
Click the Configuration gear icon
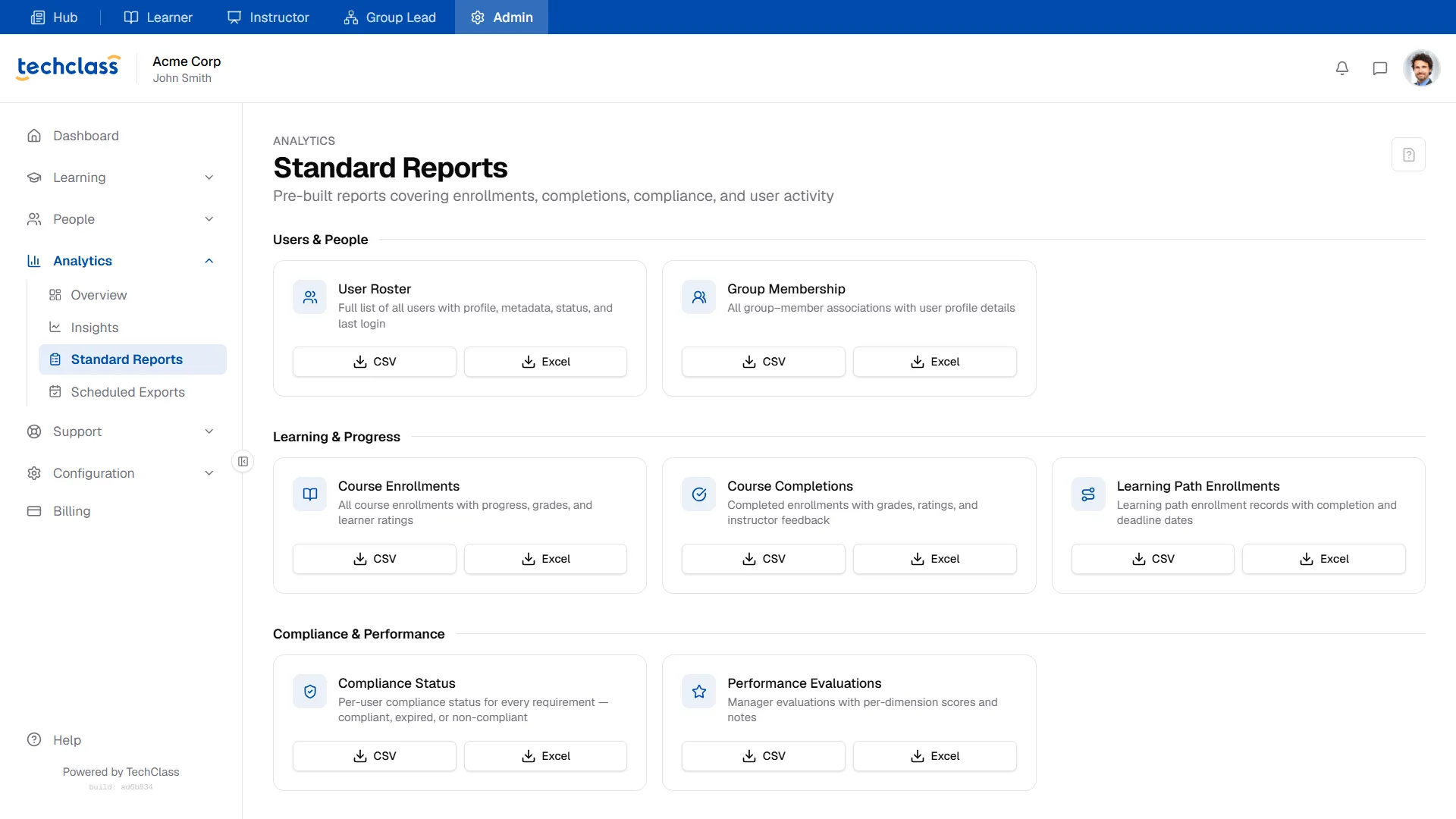pos(34,473)
